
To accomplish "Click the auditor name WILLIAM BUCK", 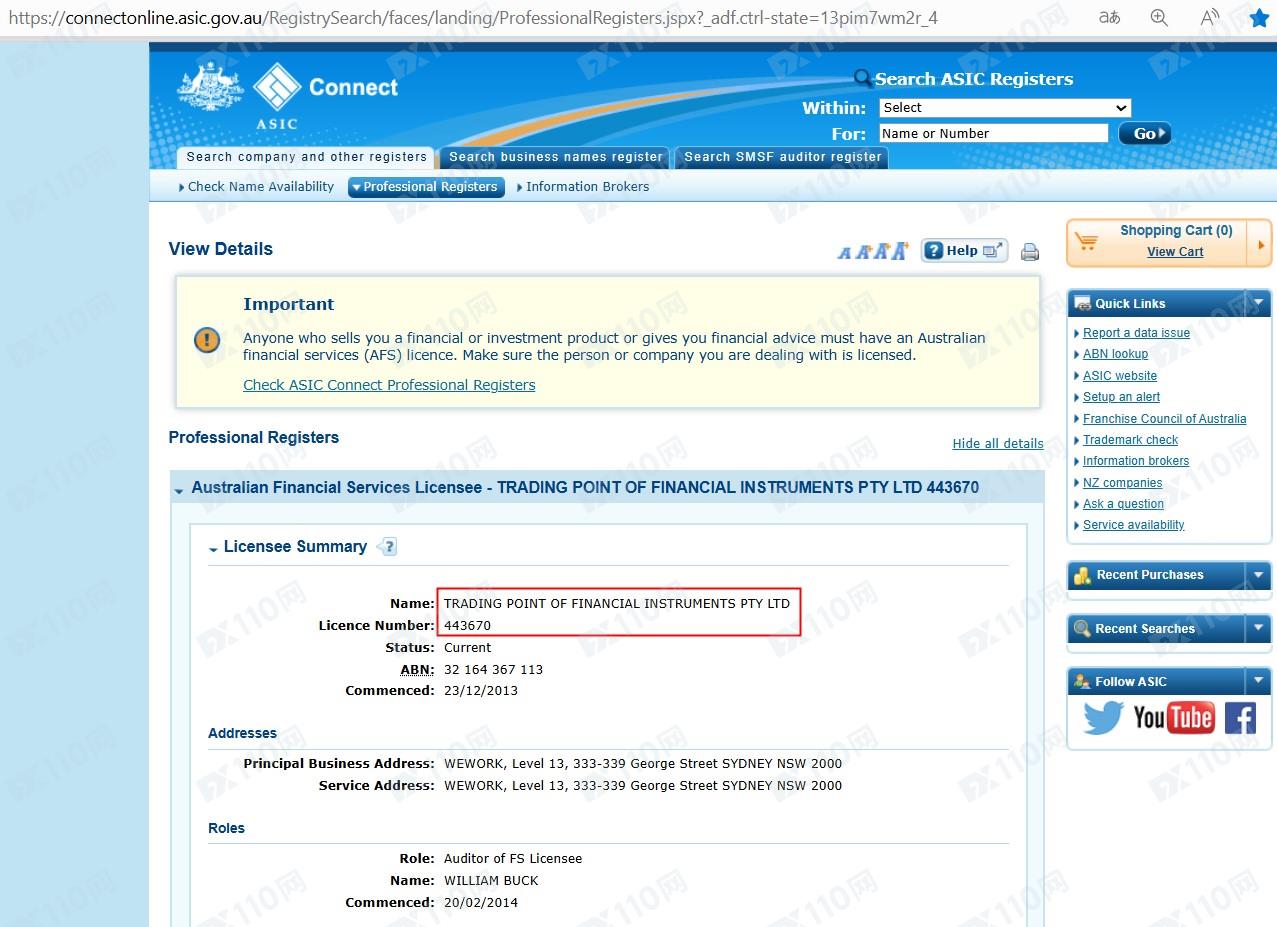I will pyautogui.click(x=491, y=881).
